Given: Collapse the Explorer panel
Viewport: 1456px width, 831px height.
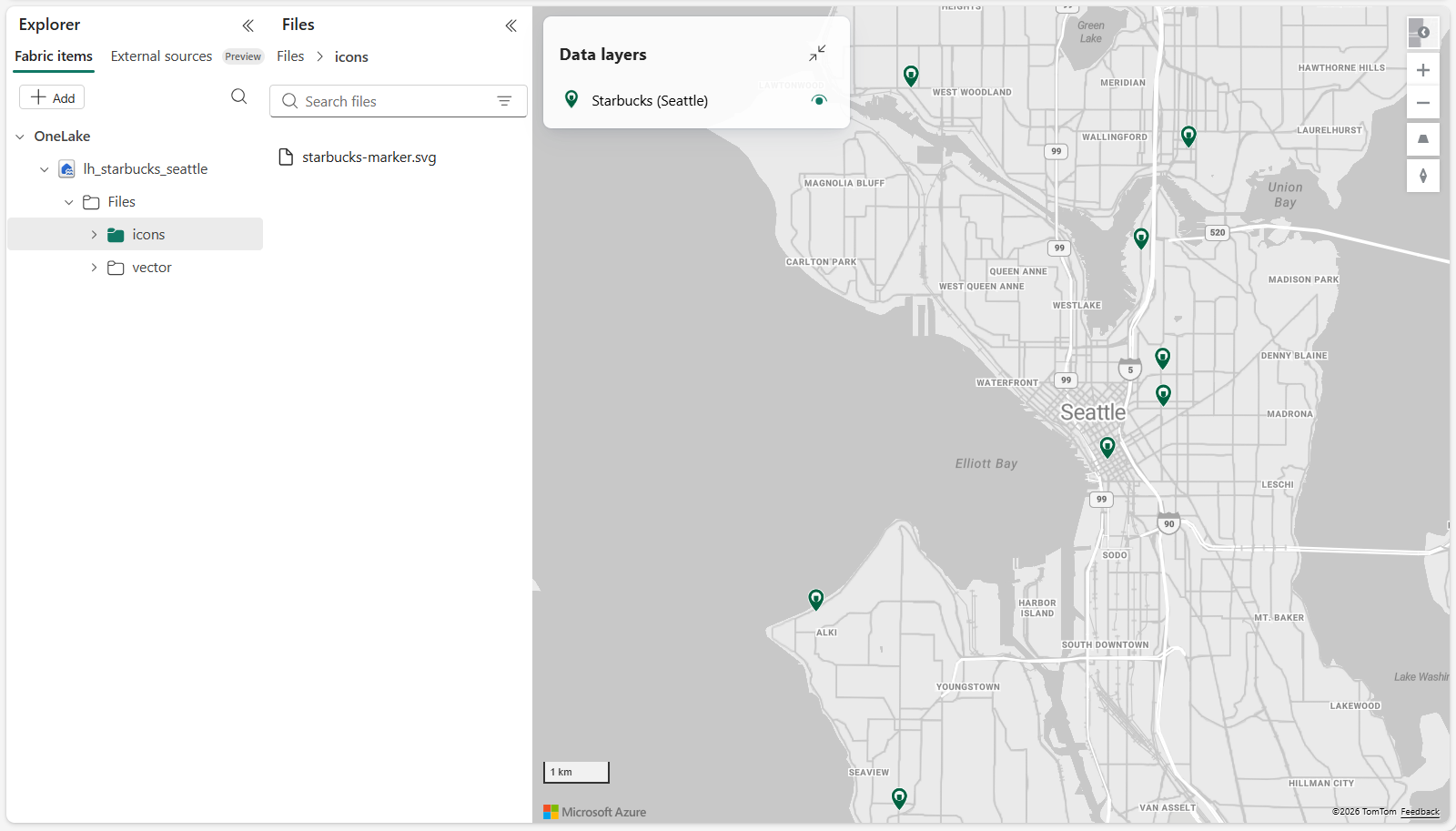Looking at the screenshot, I should 248,25.
